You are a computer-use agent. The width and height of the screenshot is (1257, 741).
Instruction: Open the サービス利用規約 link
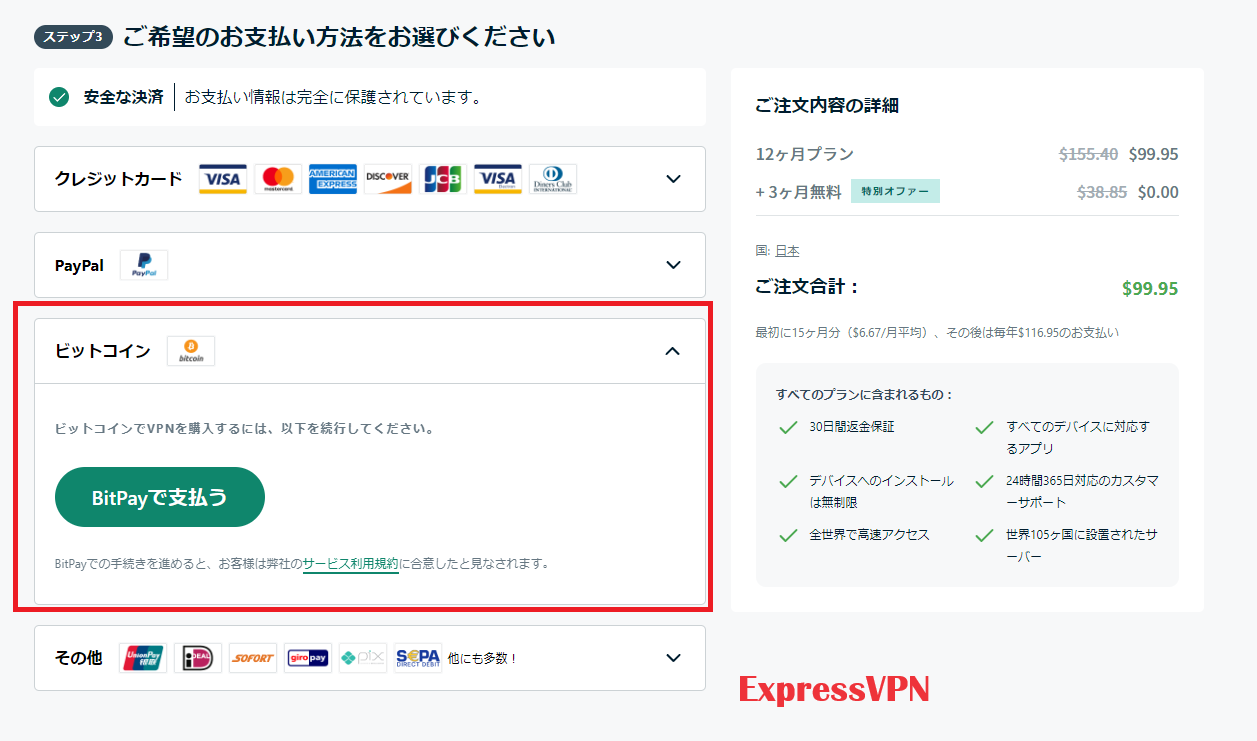(x=351, y=563)
